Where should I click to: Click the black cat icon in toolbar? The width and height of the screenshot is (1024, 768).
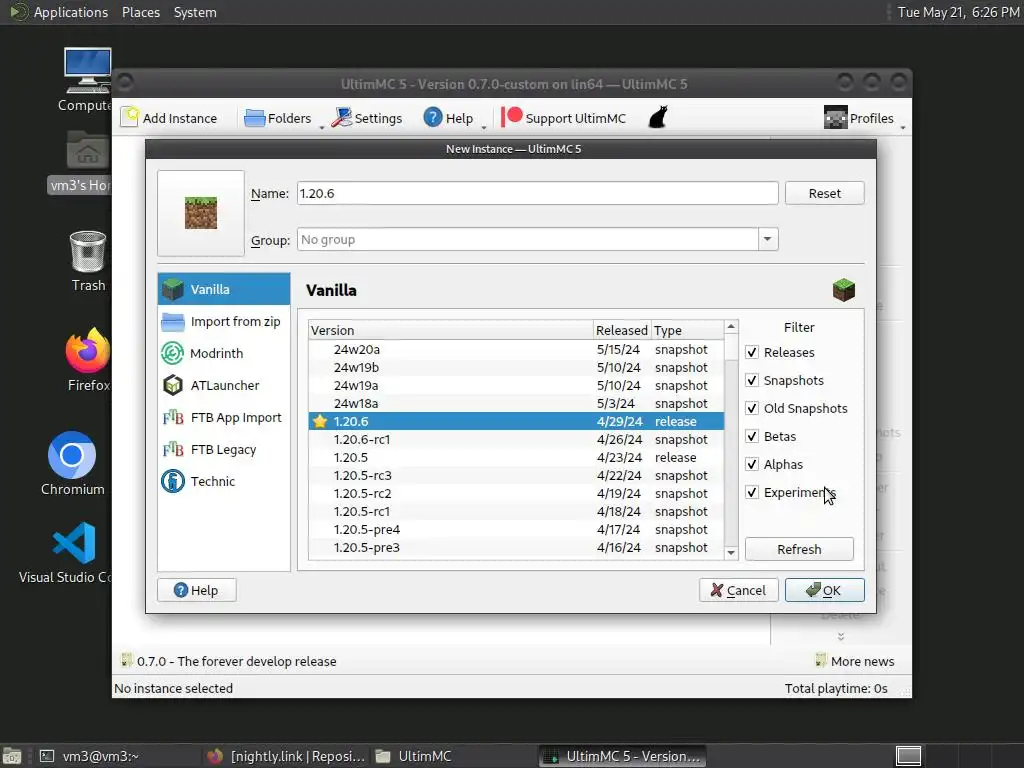coord(658,118)
